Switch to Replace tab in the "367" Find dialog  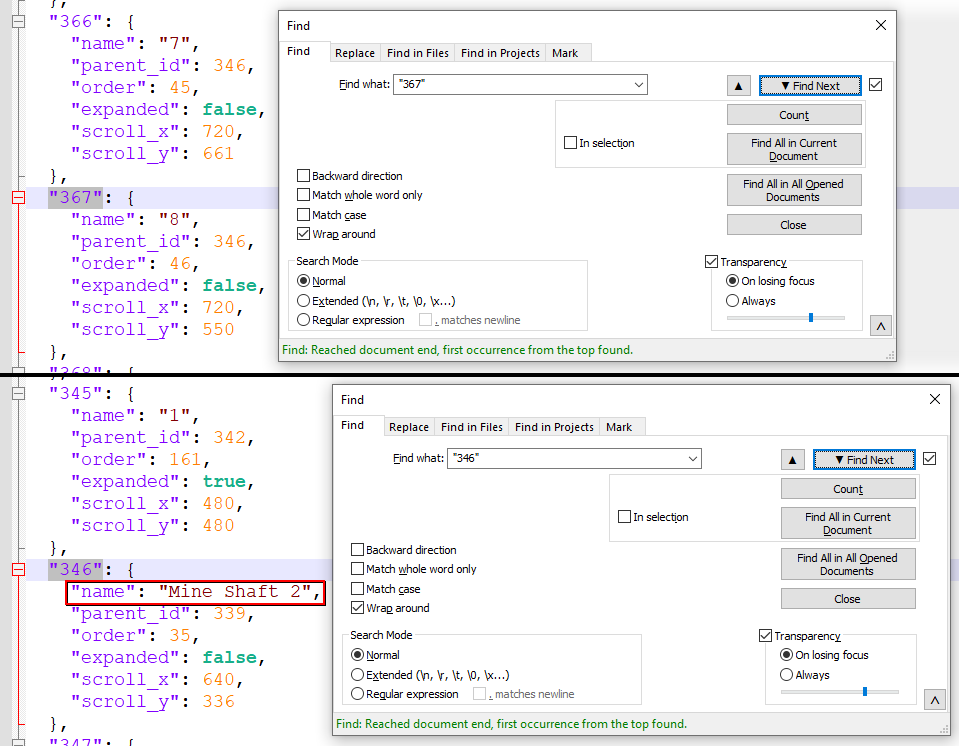[355, 53]
